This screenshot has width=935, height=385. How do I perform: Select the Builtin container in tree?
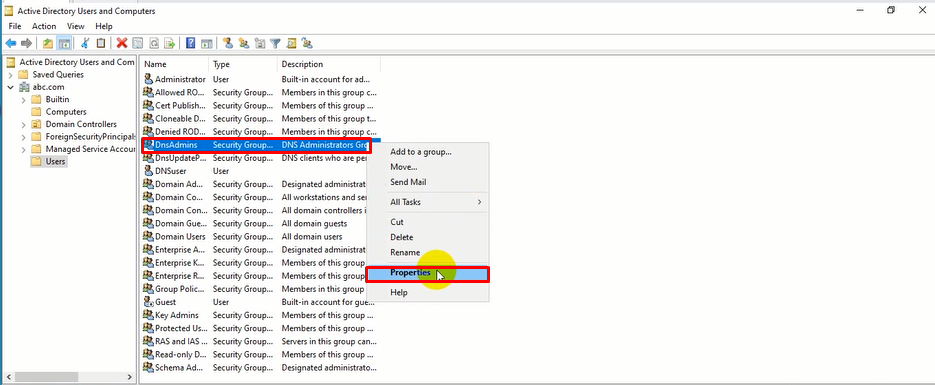50,100
